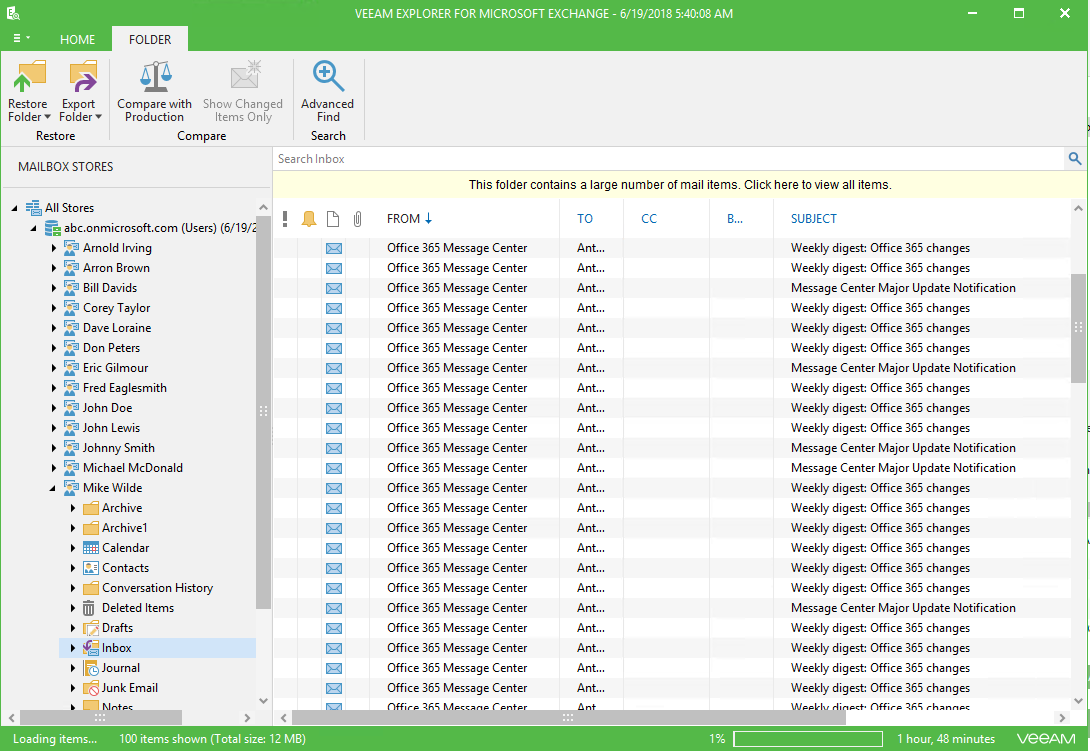
Task: Select the Archive folder under Mike Wilde
Action: (122, 508)
